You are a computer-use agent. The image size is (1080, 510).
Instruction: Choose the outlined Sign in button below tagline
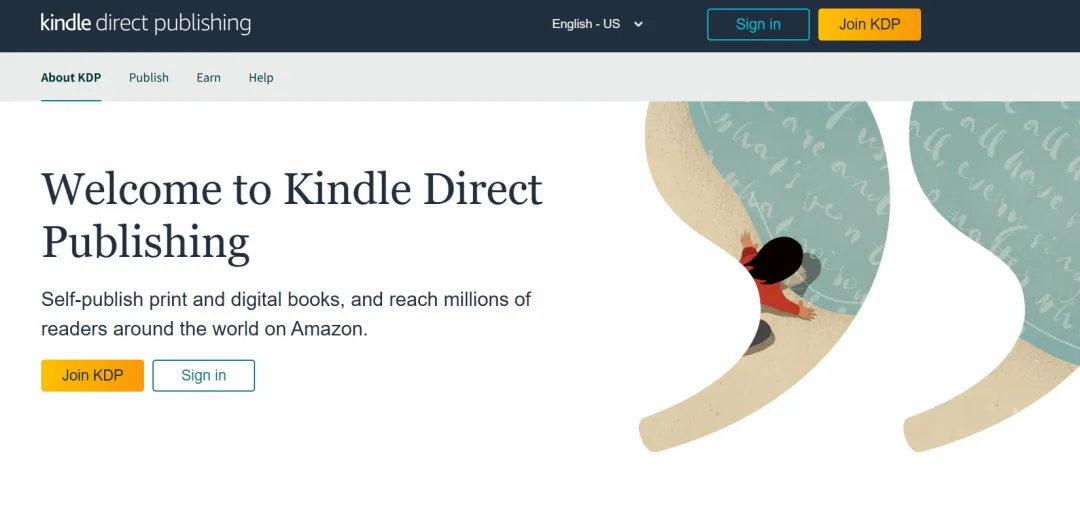pyautogui.click(x=204, y=376)
